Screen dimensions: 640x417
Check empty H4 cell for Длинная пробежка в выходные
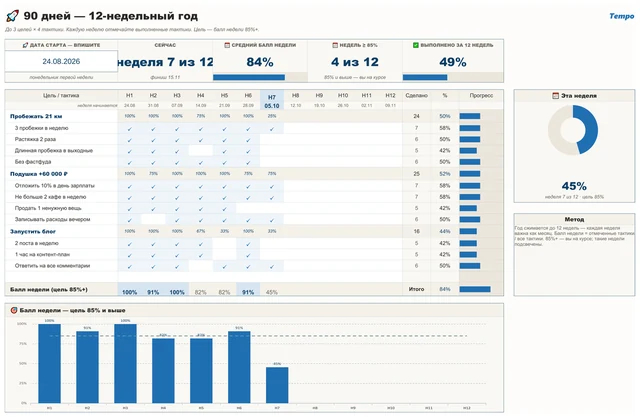point(200,151)
